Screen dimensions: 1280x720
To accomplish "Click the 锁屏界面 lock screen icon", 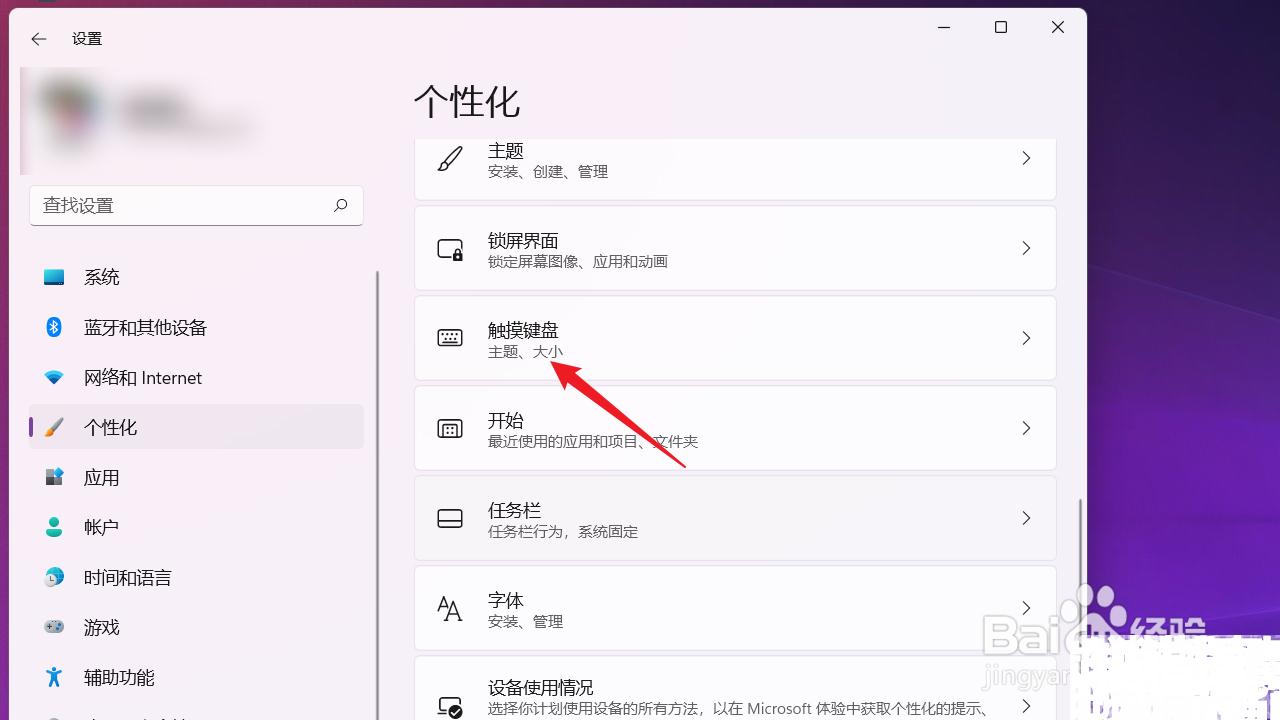I will point(449,248).
